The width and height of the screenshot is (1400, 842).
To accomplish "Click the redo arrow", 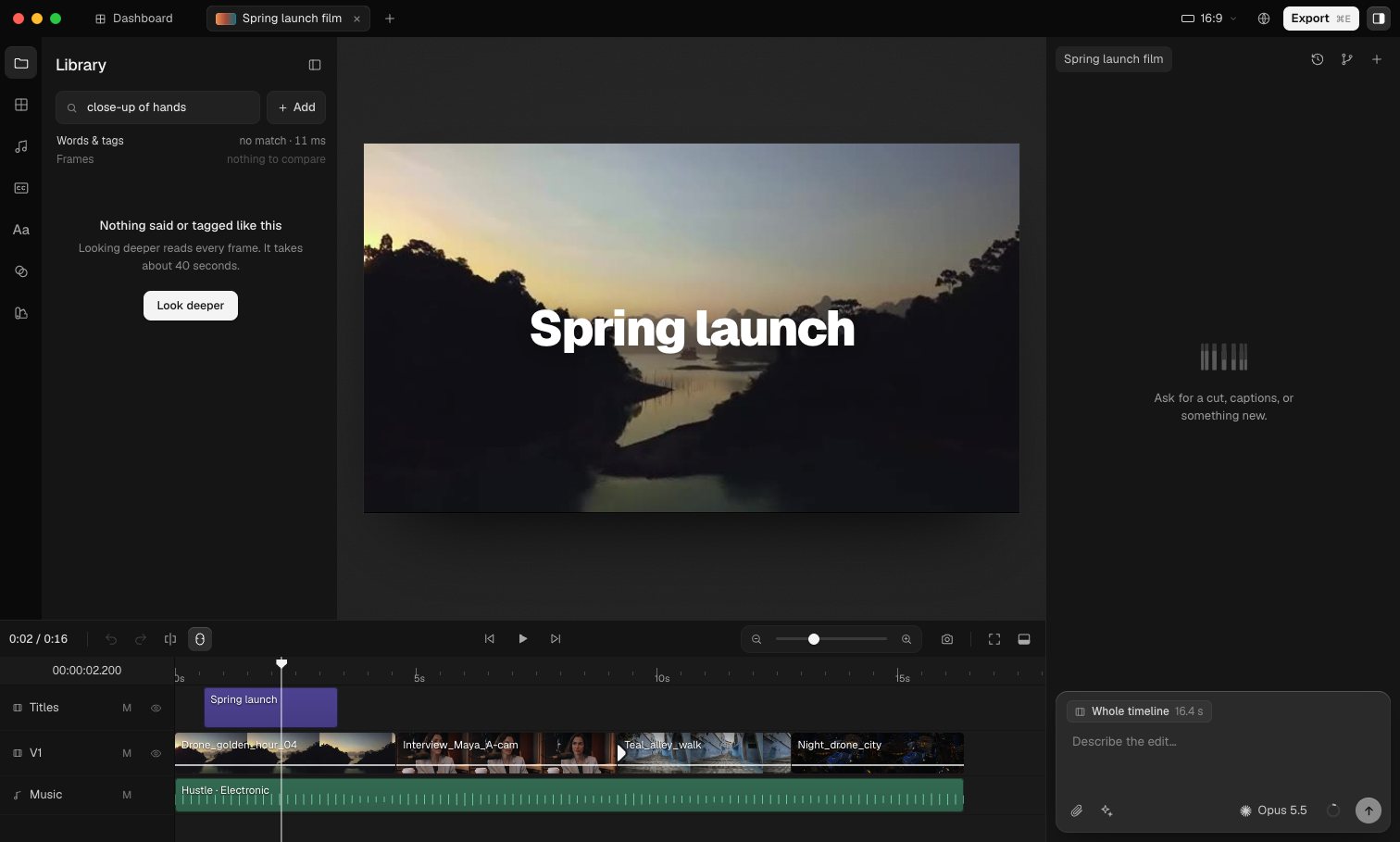I will (141, 639).
